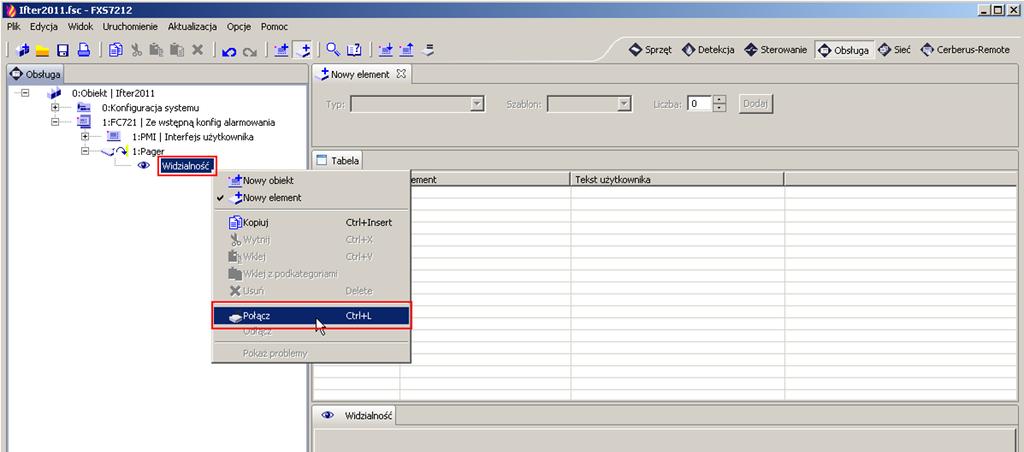Click the flame application icon in title bar
Screen dimensions: 1024x452
10,10
